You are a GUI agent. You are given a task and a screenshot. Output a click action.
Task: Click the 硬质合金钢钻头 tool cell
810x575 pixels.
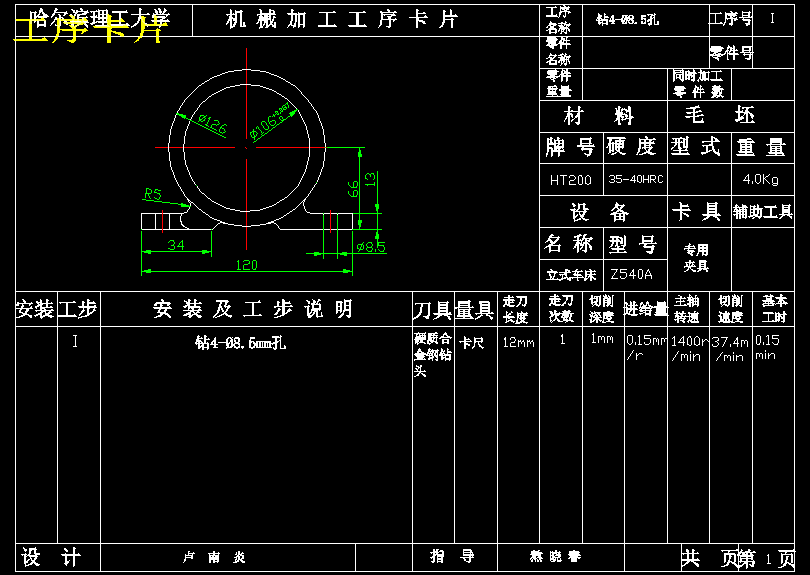[433, 355]
